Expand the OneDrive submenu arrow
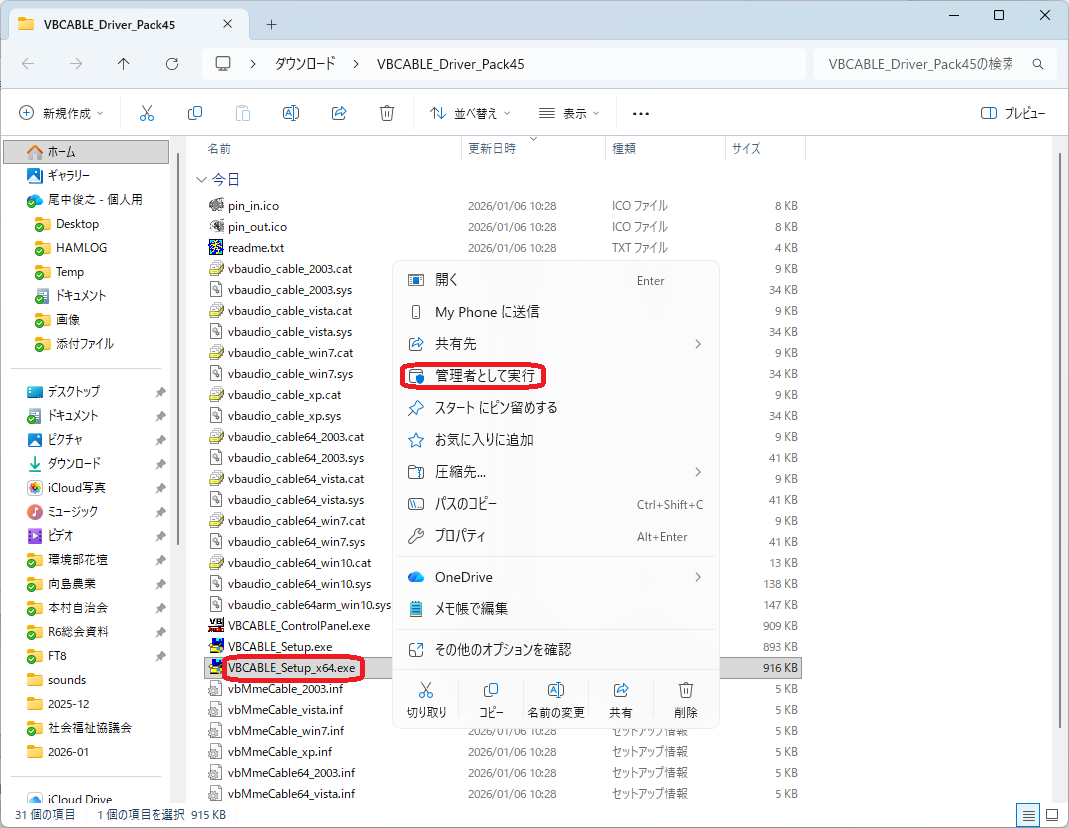The image size is (1069, 828). [x=697, y=577]
